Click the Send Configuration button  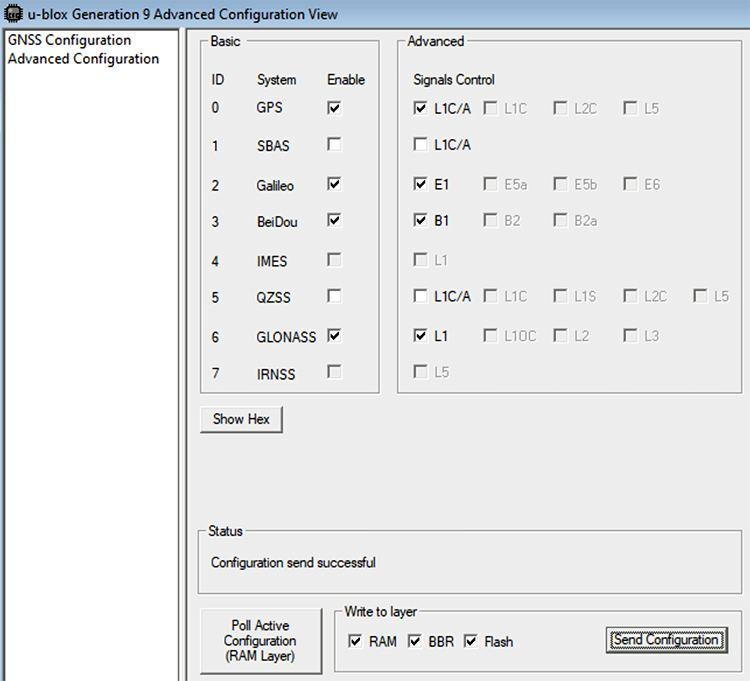(x=666, y=640)
